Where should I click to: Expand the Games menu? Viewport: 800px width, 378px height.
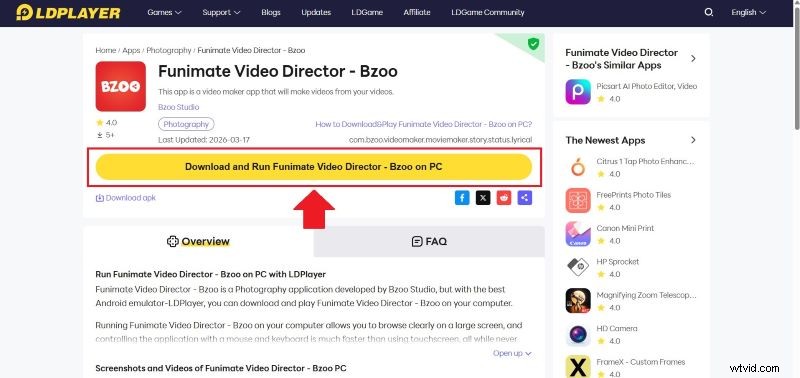[164, 12]
